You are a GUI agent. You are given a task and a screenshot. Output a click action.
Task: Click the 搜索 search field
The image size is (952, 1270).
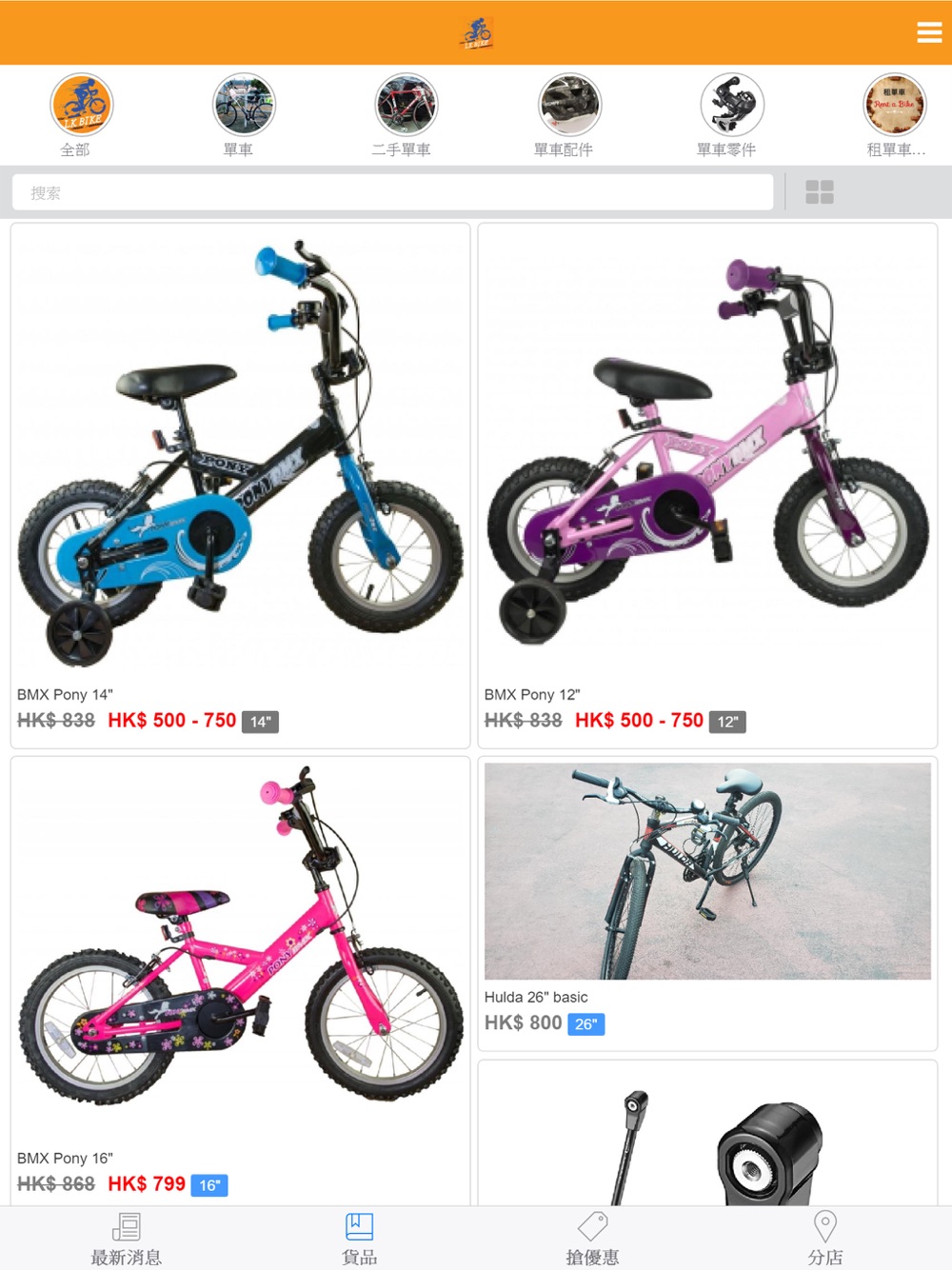(392, 192)
